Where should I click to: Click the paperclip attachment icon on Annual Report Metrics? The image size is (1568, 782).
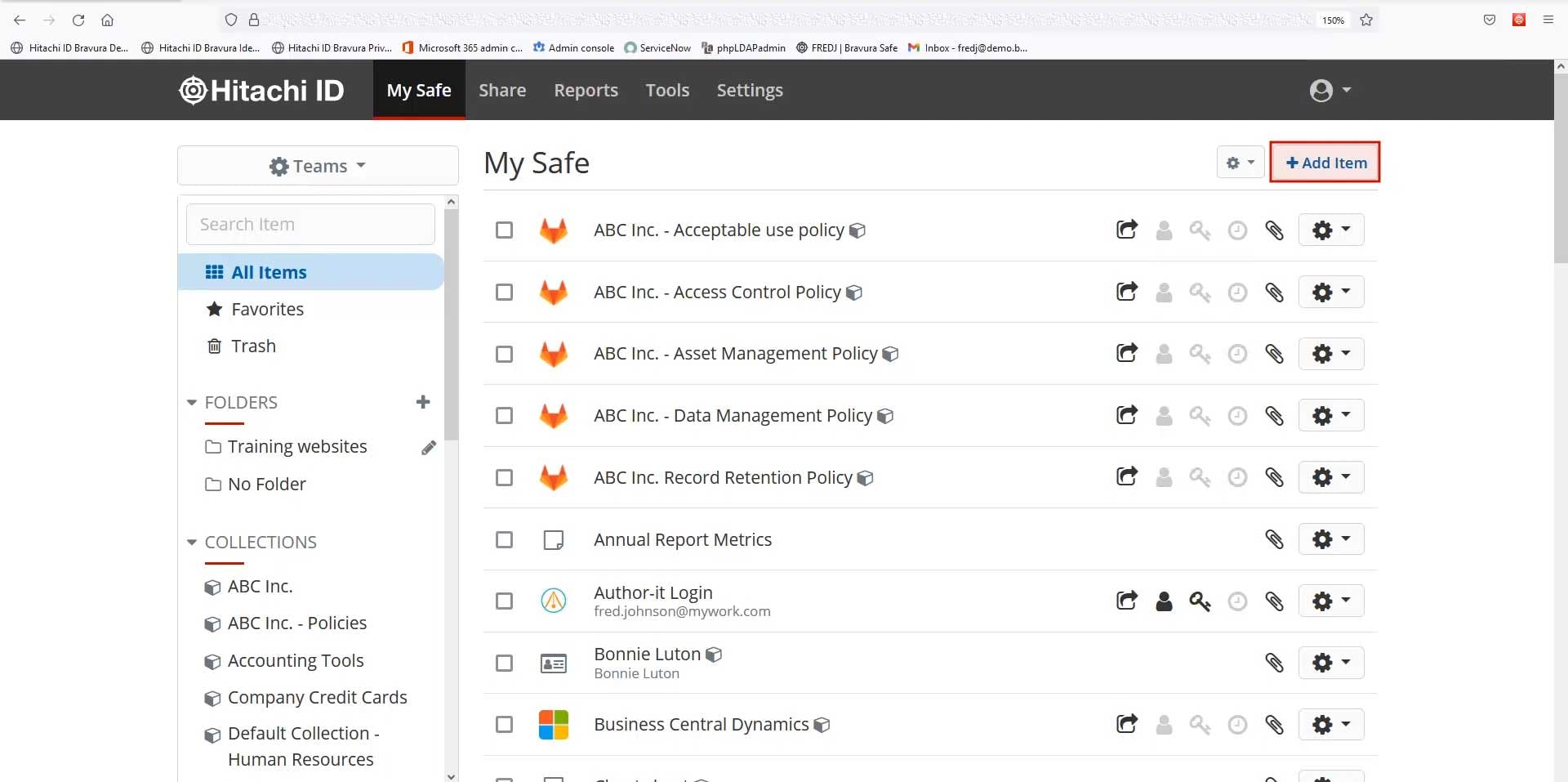[1275, 539]
